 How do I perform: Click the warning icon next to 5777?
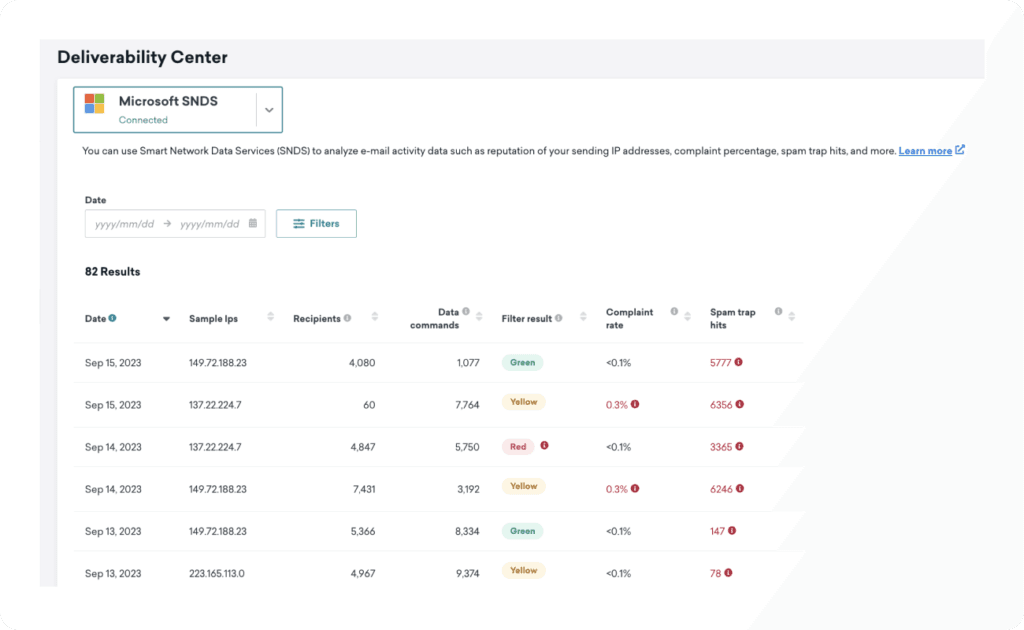pos(738,363)
